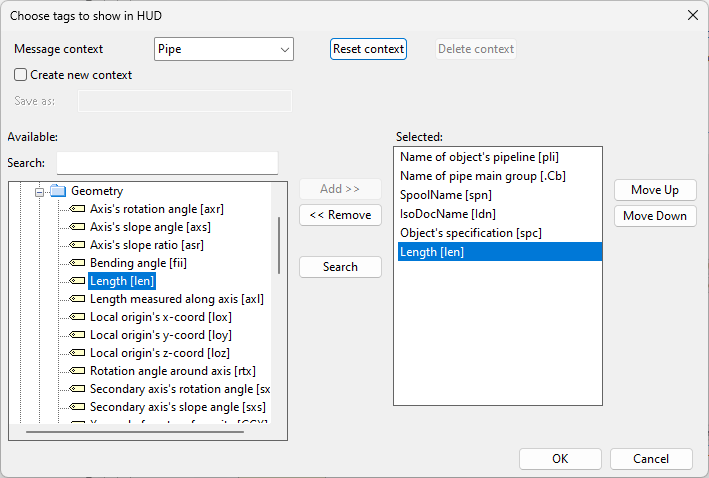The width and height of the screenshot is (709, 478).
Task: Click tag icon for Rotation angle around axis
Action: [x=78, y=371]
